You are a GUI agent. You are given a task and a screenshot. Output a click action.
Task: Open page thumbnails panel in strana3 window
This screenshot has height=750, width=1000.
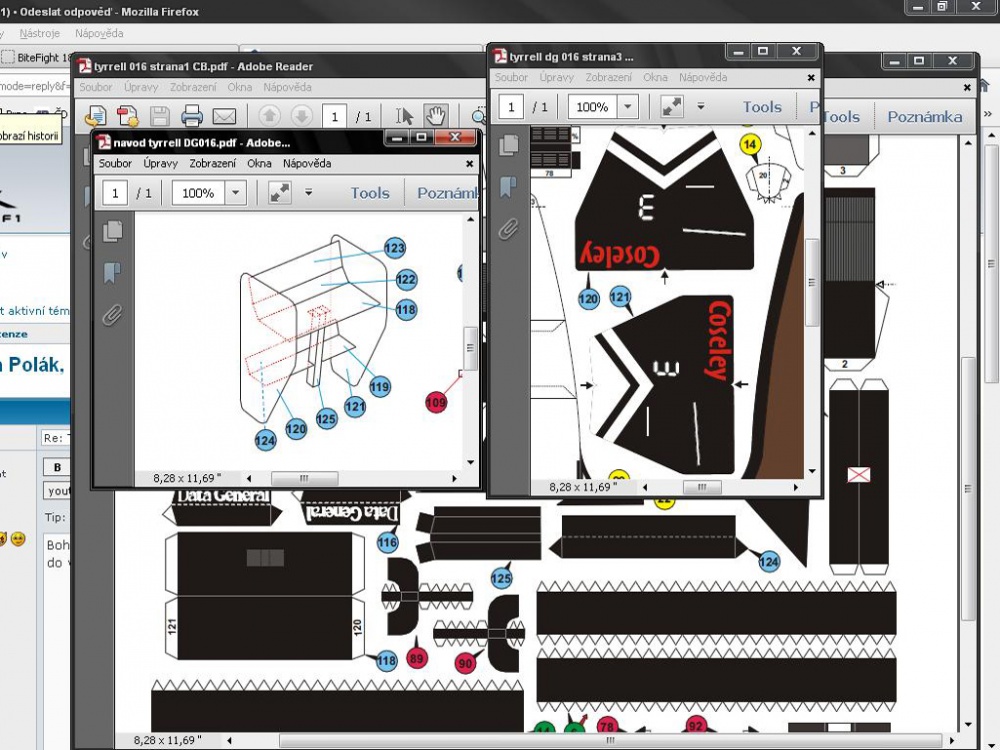[509, 145]
